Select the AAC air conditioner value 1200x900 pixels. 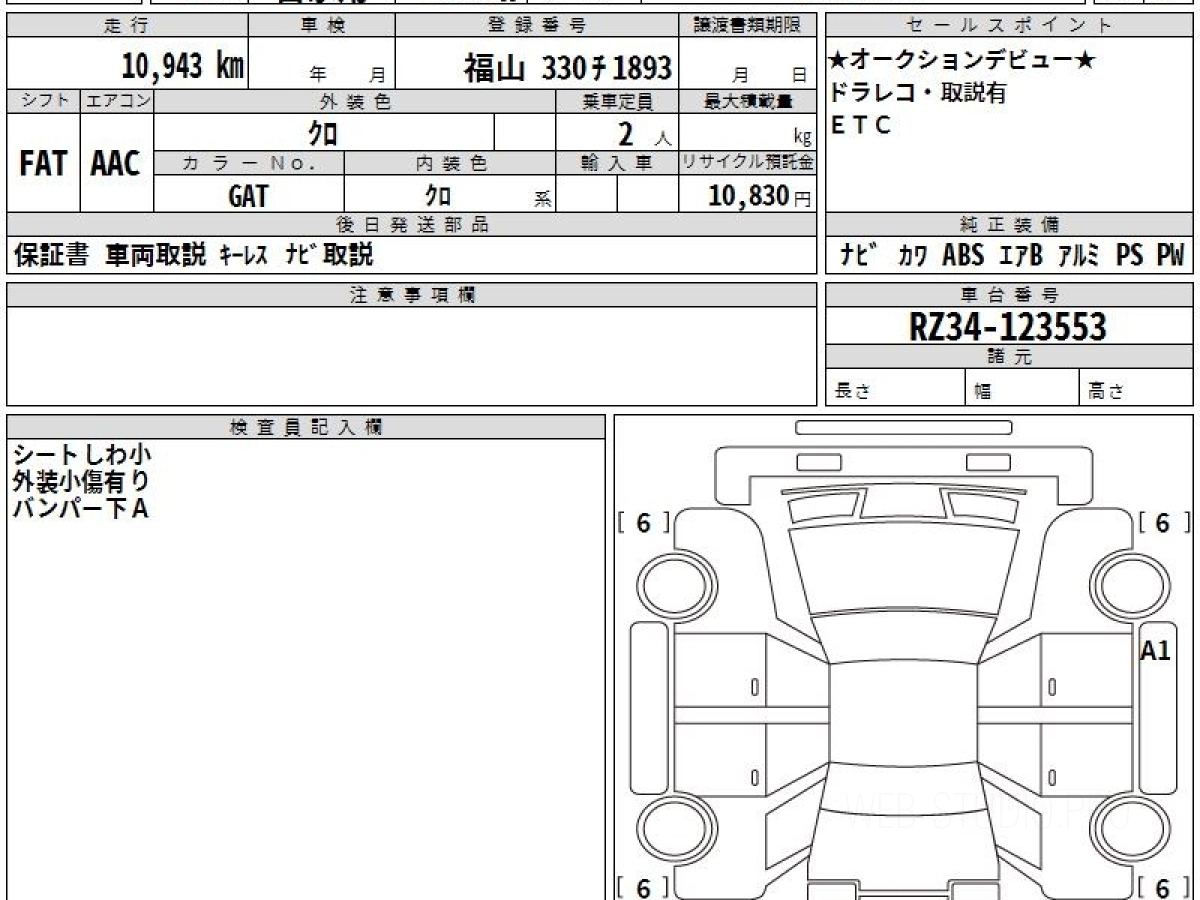116,163
